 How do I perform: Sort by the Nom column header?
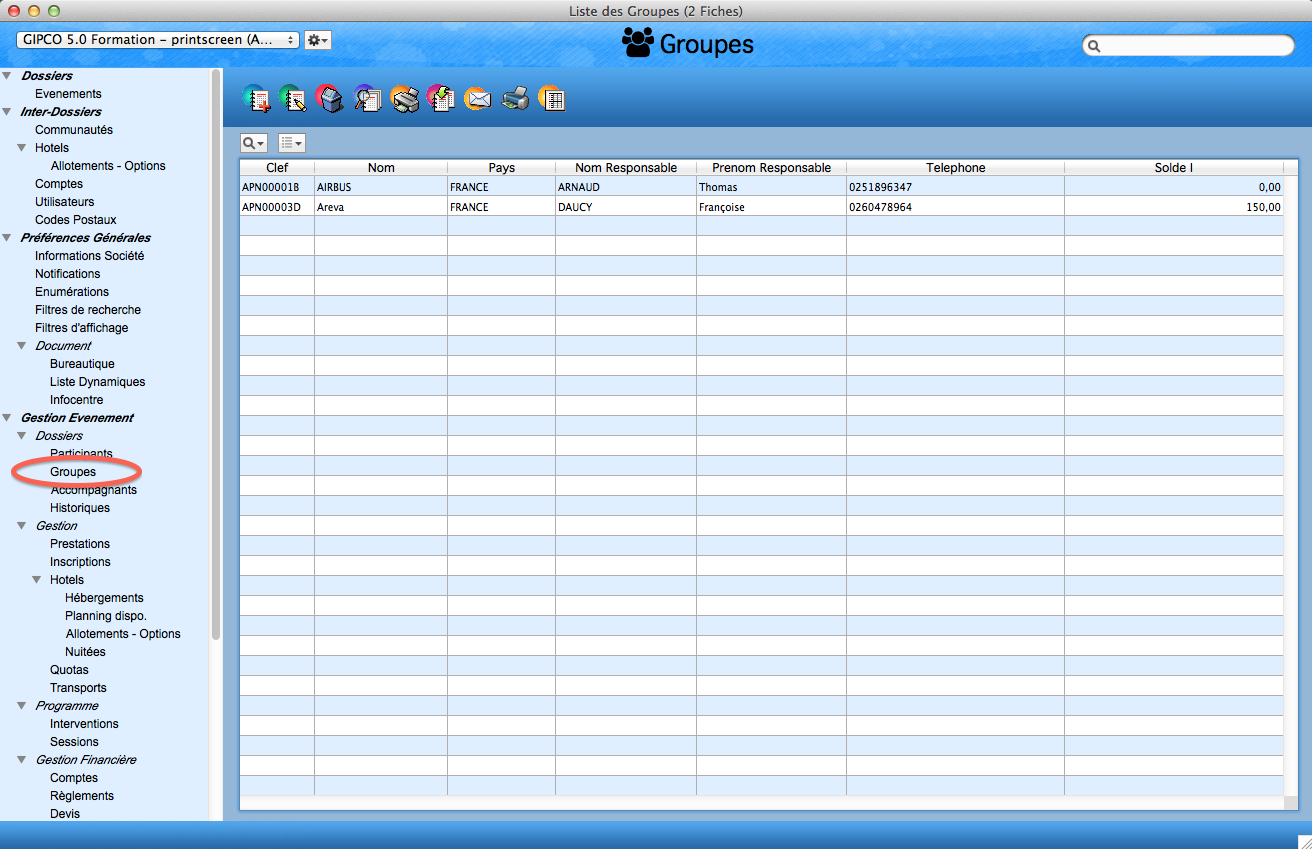pos(381,168)
